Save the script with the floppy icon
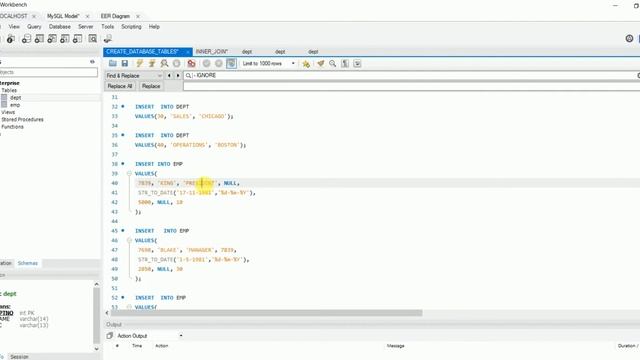Viewport: 640px width, 360px height. pos(125,63)
